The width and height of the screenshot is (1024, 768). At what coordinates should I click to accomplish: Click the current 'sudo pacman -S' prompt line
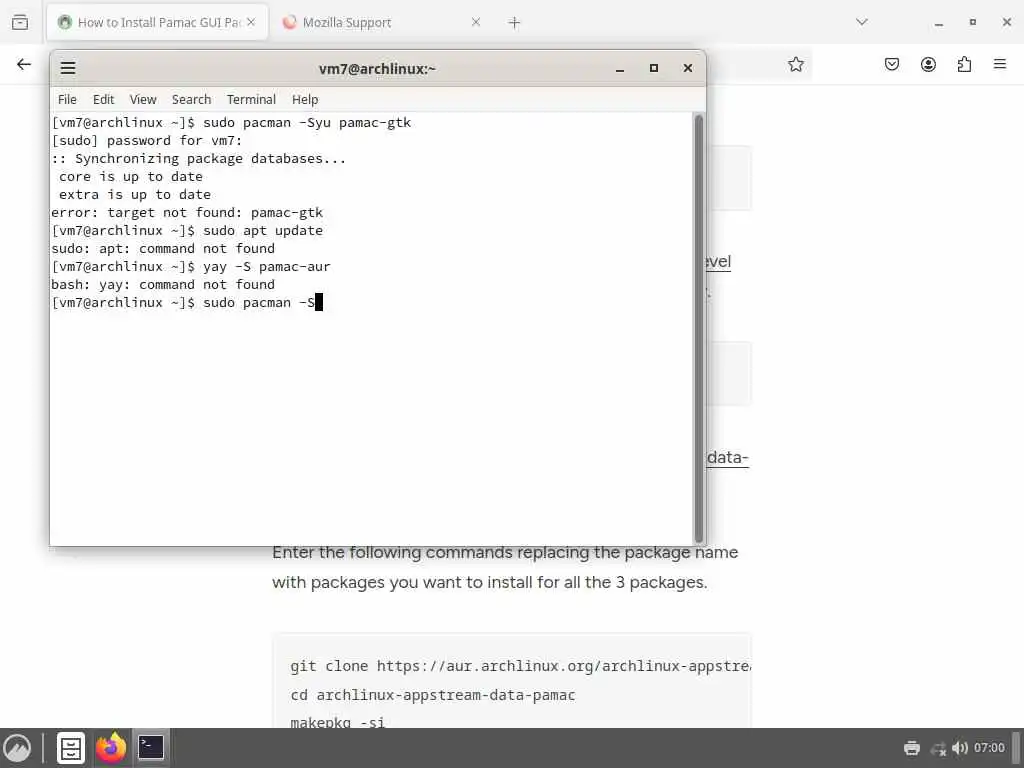pos(187,302)
